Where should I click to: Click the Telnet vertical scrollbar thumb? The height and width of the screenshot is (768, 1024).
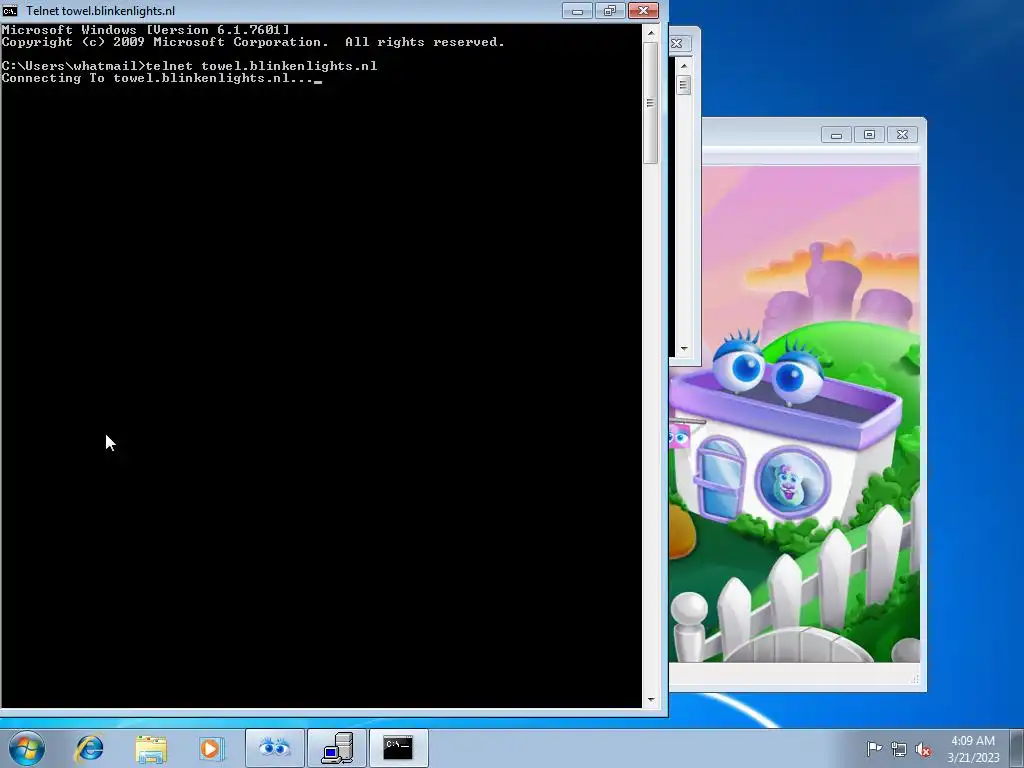point(650,103)
